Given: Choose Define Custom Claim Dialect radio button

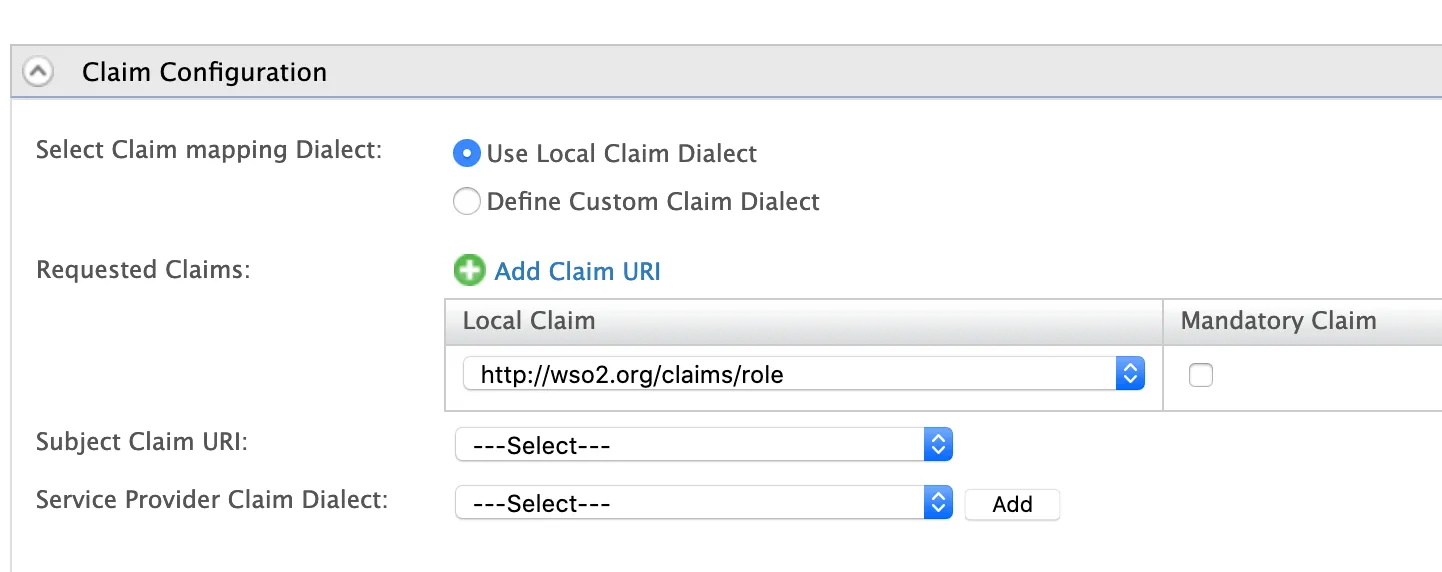Looking at the screenshot, I should coord(467,202).
